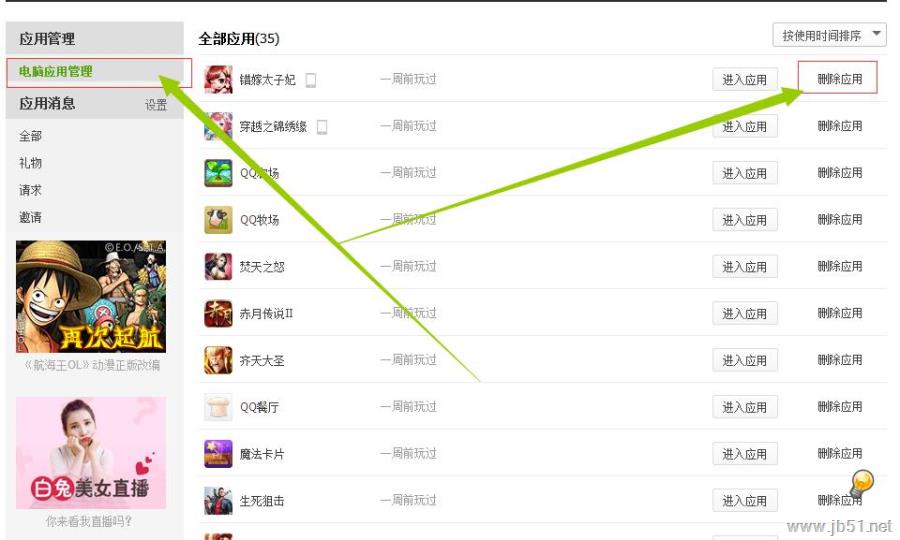Show 请求 messages in sidebar
Image resolution: width=900 pixels, height=540 pixels.
[x=30, y=190]
